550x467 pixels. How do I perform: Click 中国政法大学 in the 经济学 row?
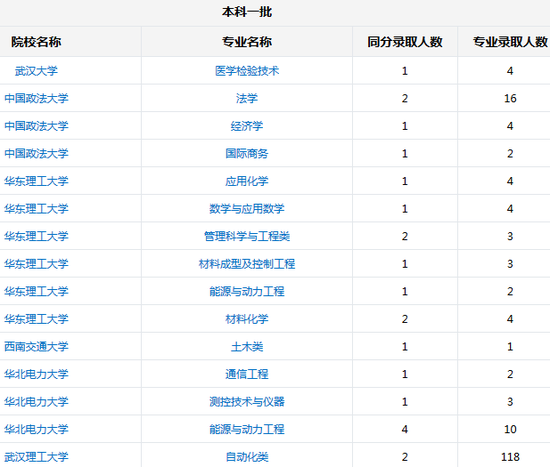(x=36, y=126)
